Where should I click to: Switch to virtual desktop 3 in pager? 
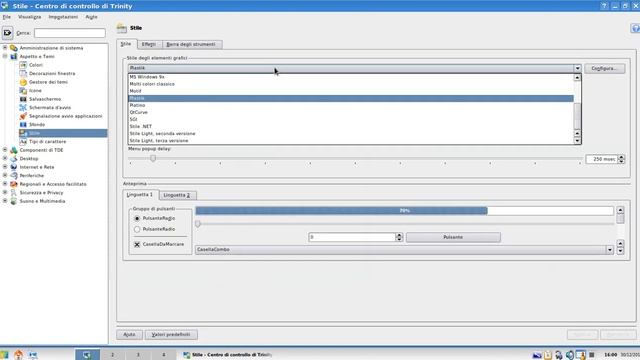[x=138, y=355]
